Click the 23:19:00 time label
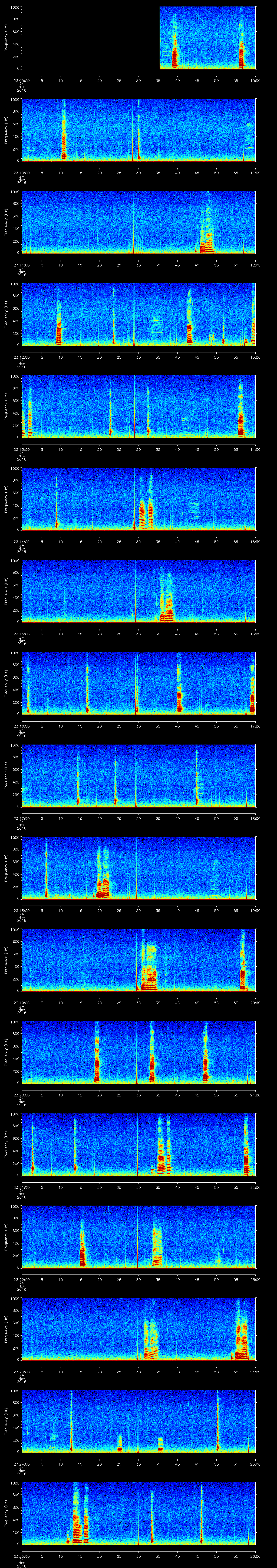Screen dimensions: 277x1568 [x=22, y=1003]
